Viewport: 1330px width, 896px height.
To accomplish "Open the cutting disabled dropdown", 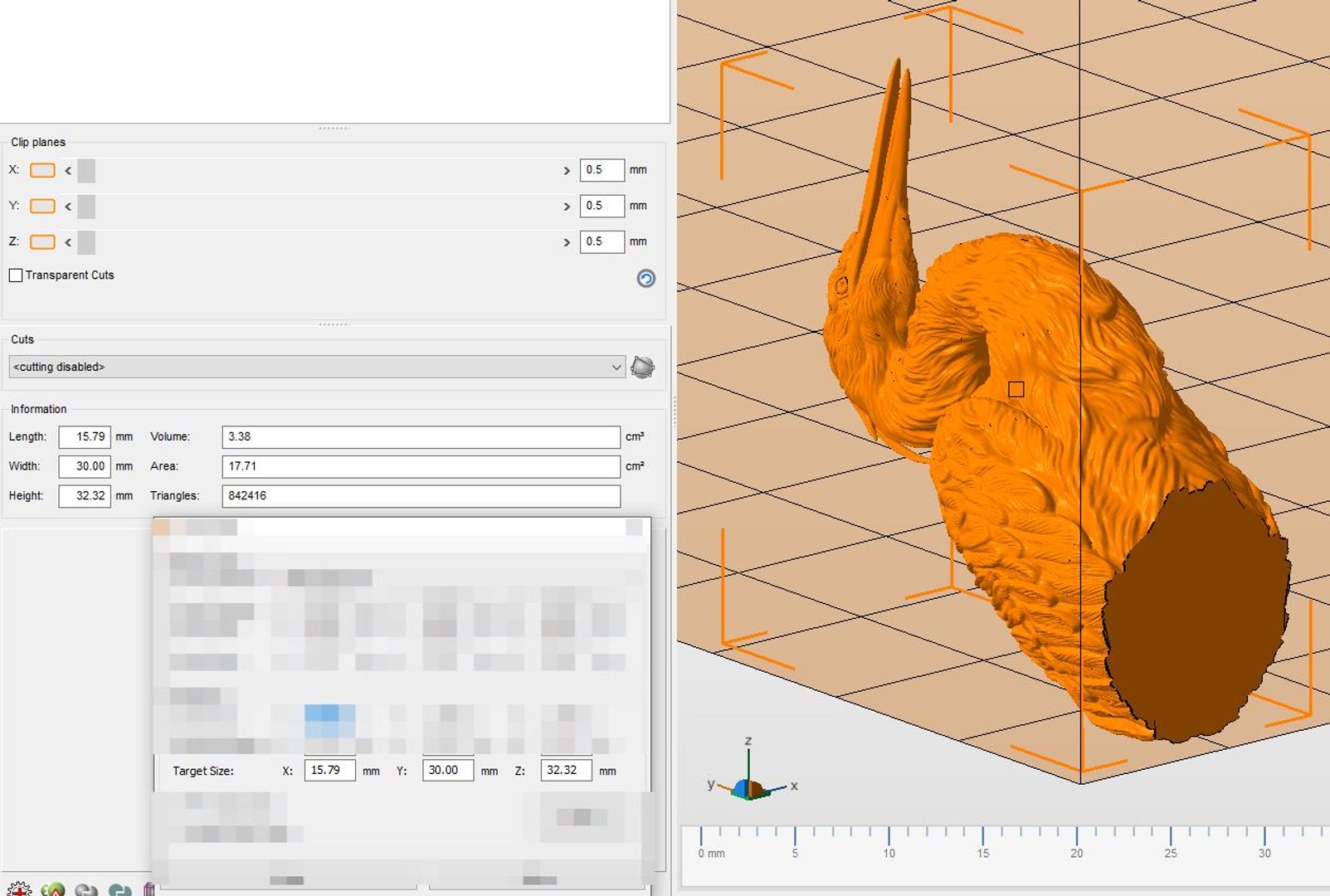I will point(317,367).
